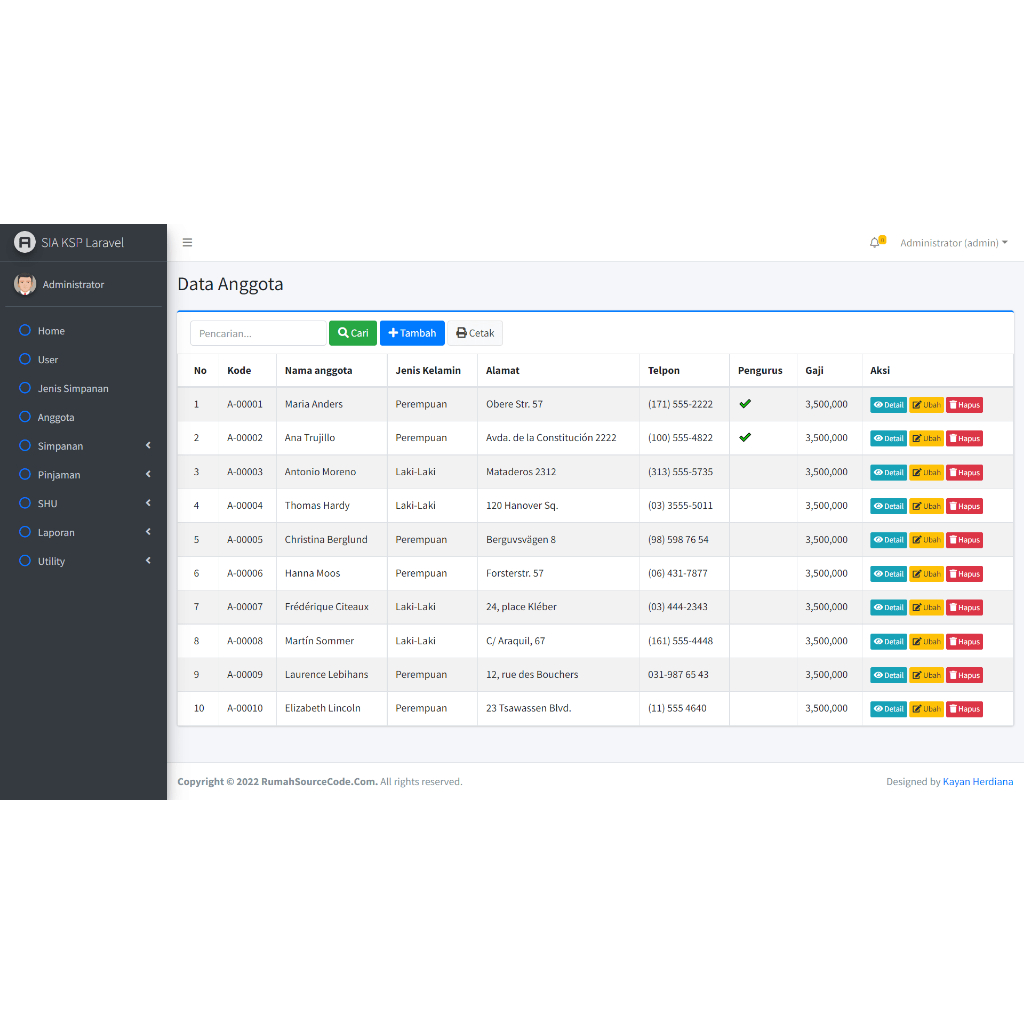Expand the Simpanan sidebar menu

coord(62,446)
